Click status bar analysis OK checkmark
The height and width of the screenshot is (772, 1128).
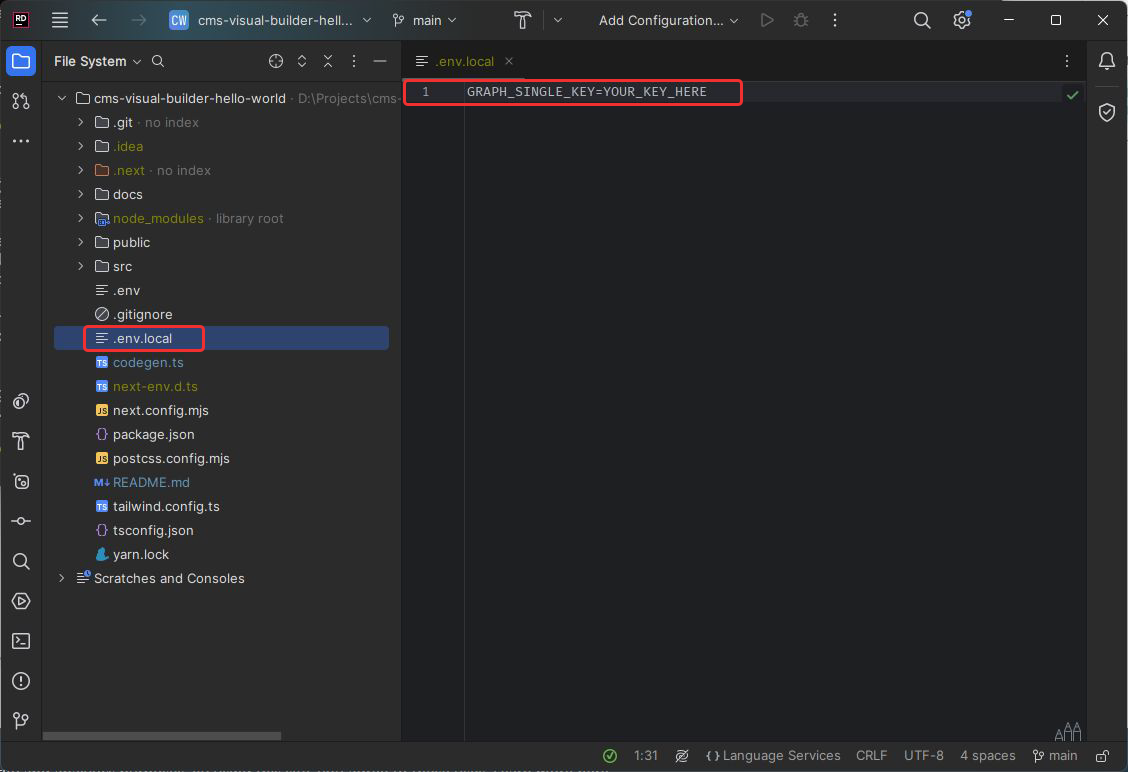coord(609,755)
